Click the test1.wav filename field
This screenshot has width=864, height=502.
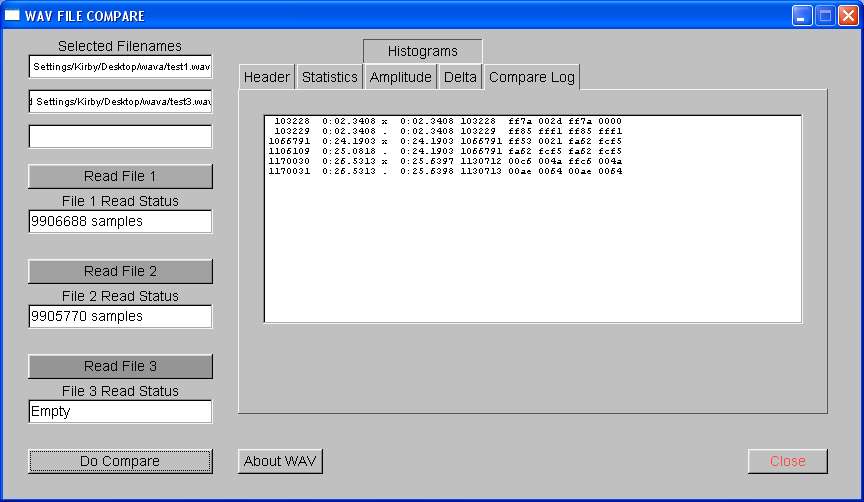120,67
